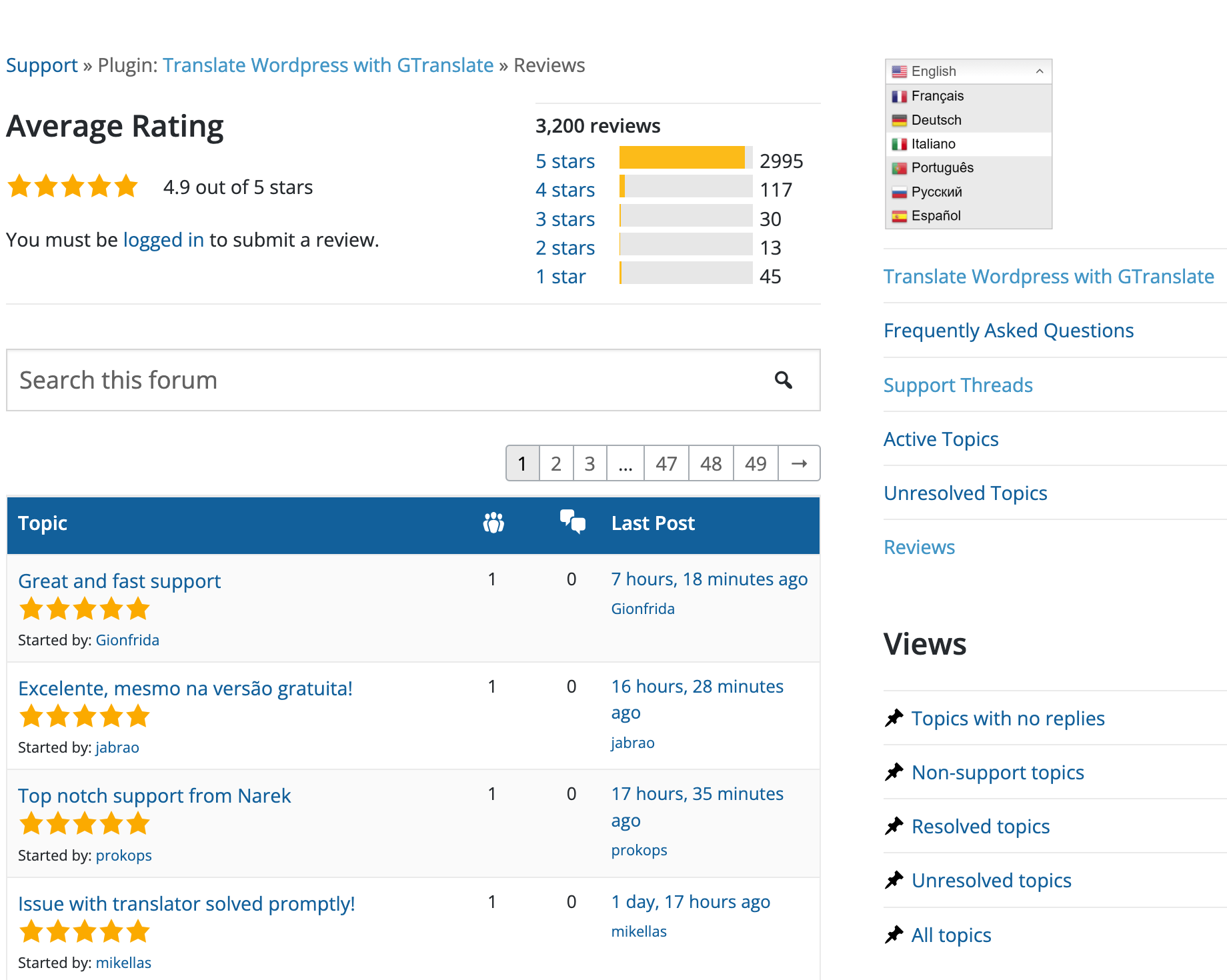
Task: Click the pin icon beside Non-support topics
Action: click(x=894, y=772)
